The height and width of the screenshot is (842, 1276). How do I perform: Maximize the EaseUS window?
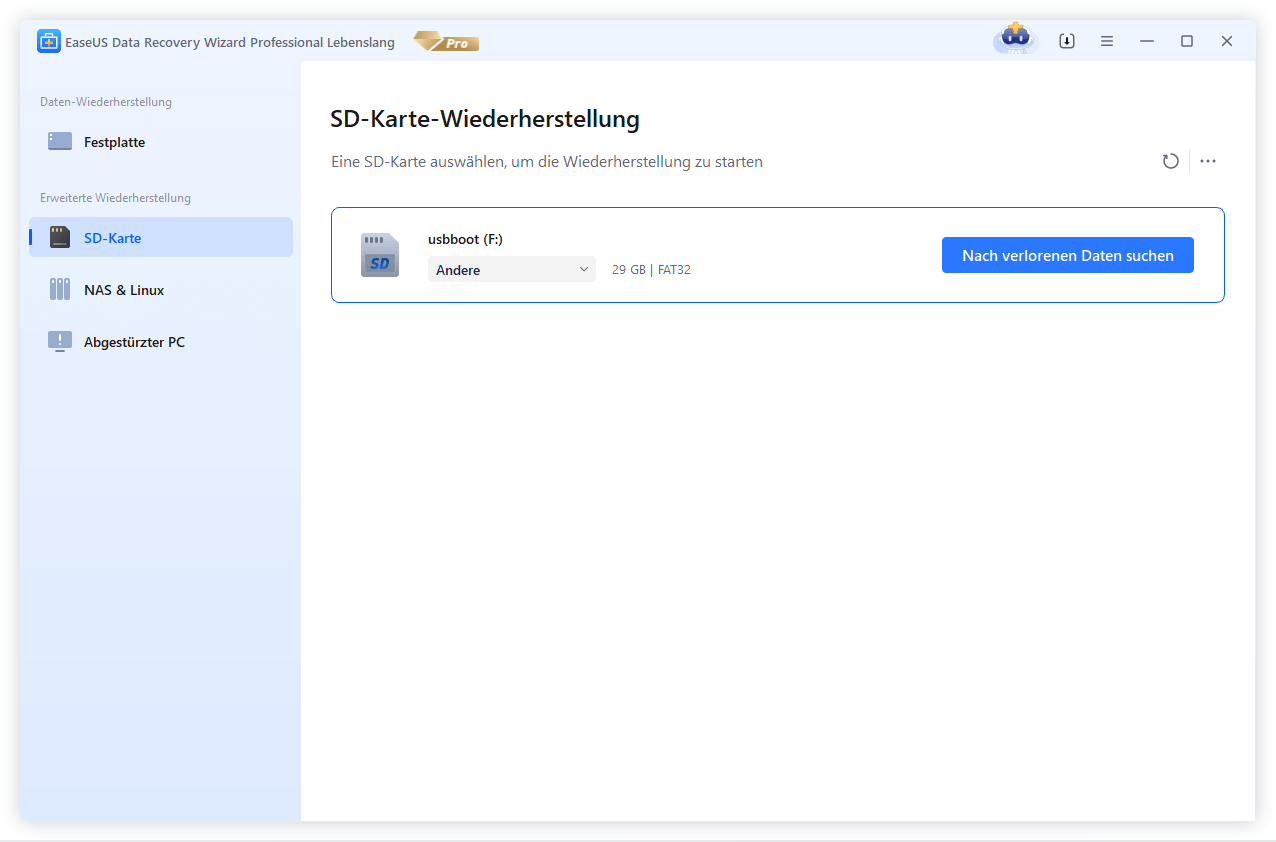pyautogui.click(x=1187, y=41)
